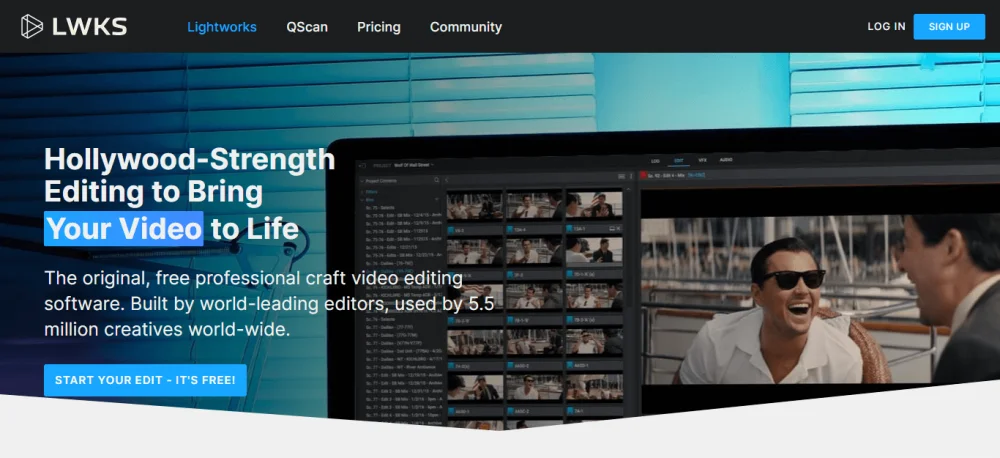The width and height of the screenshot is (1000, 458).
Task: Click the highlighted "Your Video" text
Action: [x=124, y=229]
